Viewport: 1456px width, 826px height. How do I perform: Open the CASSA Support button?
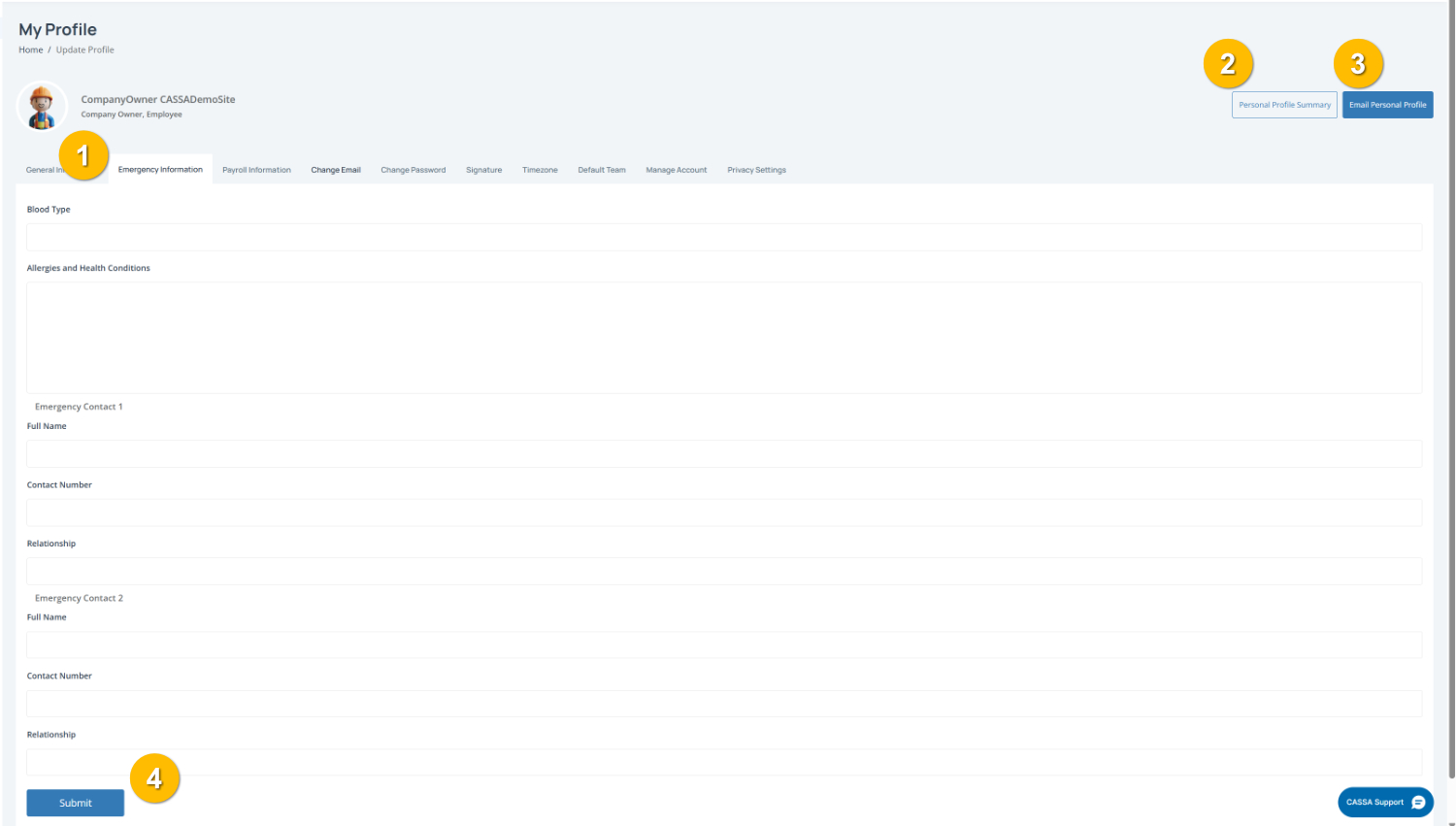(x=1385, y=802)
